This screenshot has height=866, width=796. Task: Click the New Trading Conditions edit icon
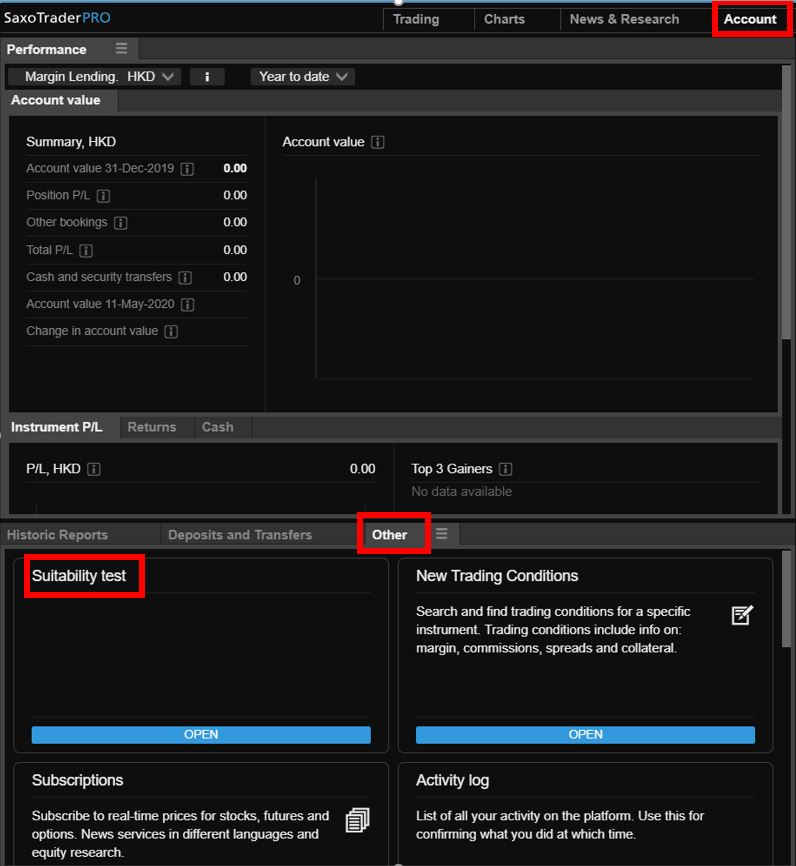(742, 615)
